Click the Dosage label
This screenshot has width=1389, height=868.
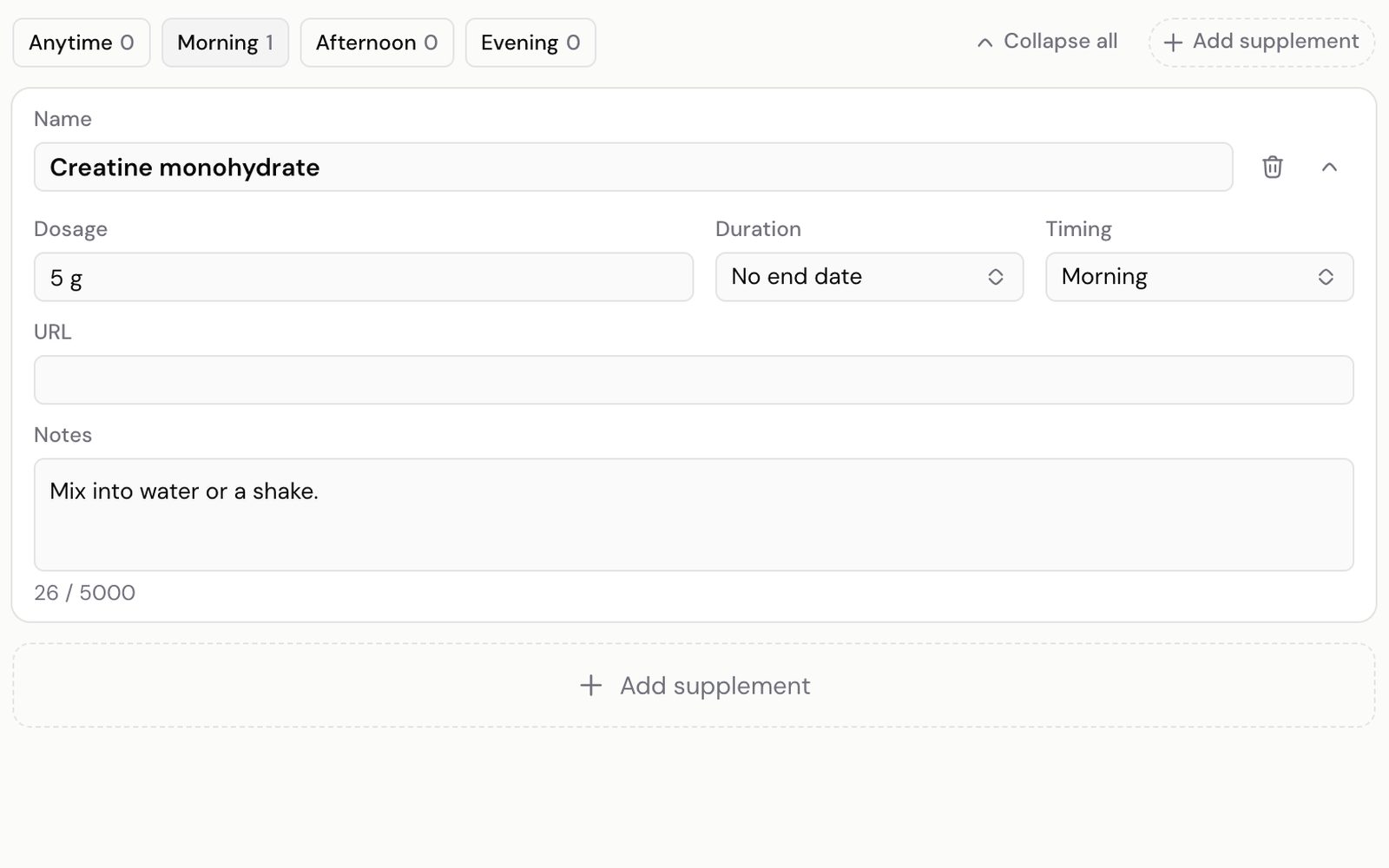pyautogui.click(x=70, y=229)
